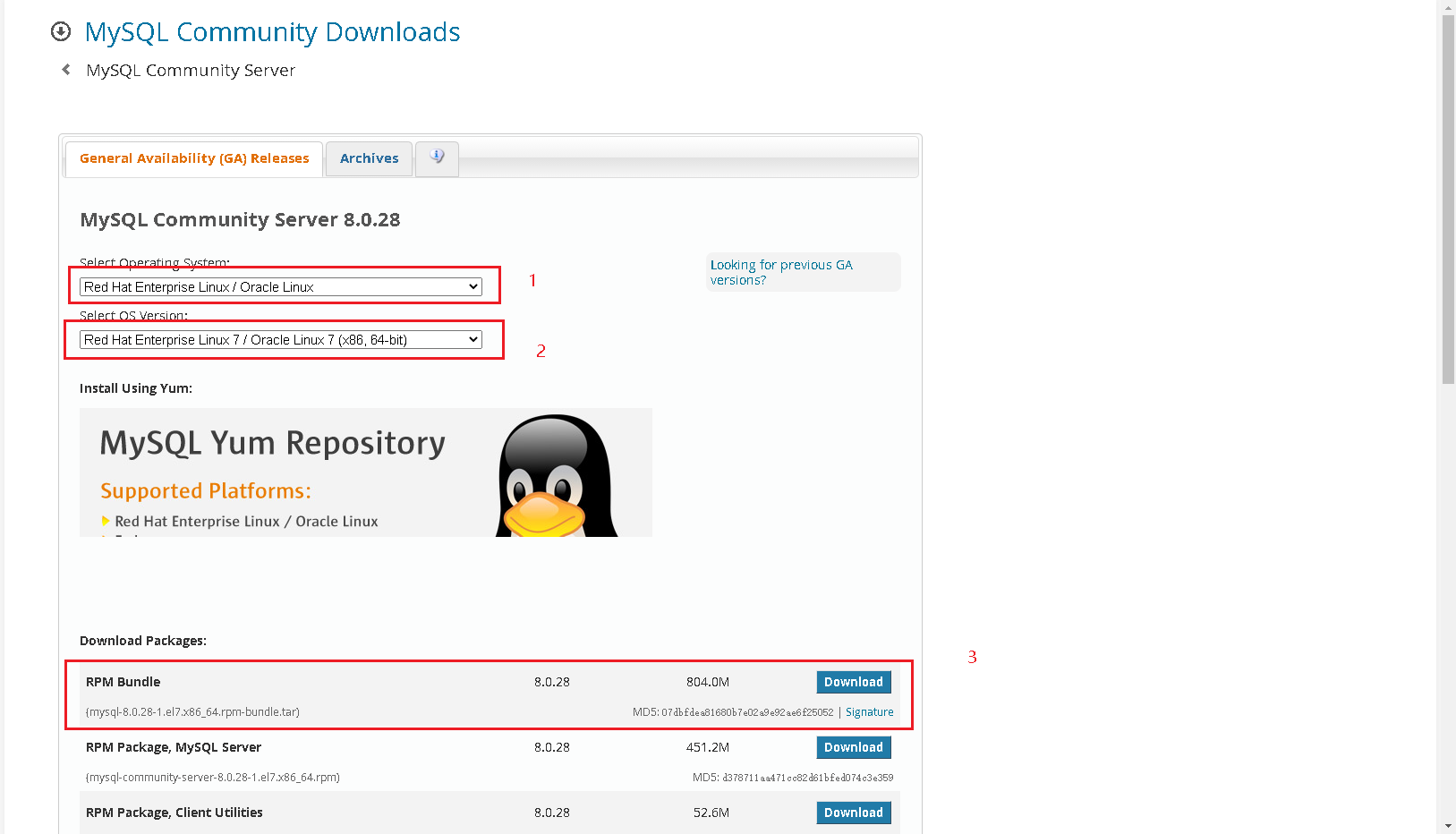Download the RPM Bundle package
Viewport: 1456px width, 834px height.
[x=854, y=682]
